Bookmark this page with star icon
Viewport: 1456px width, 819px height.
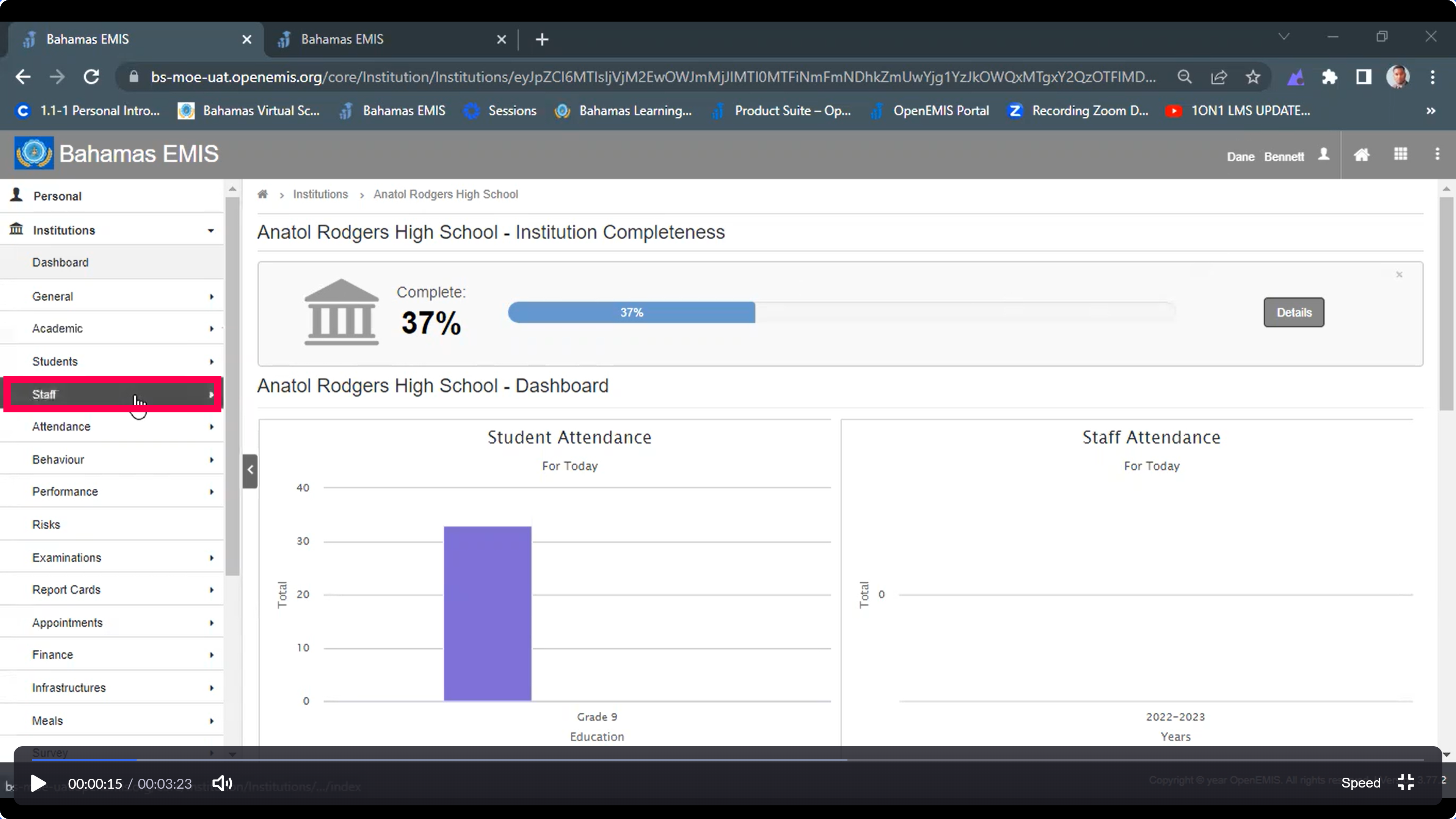pos(1252,77)
